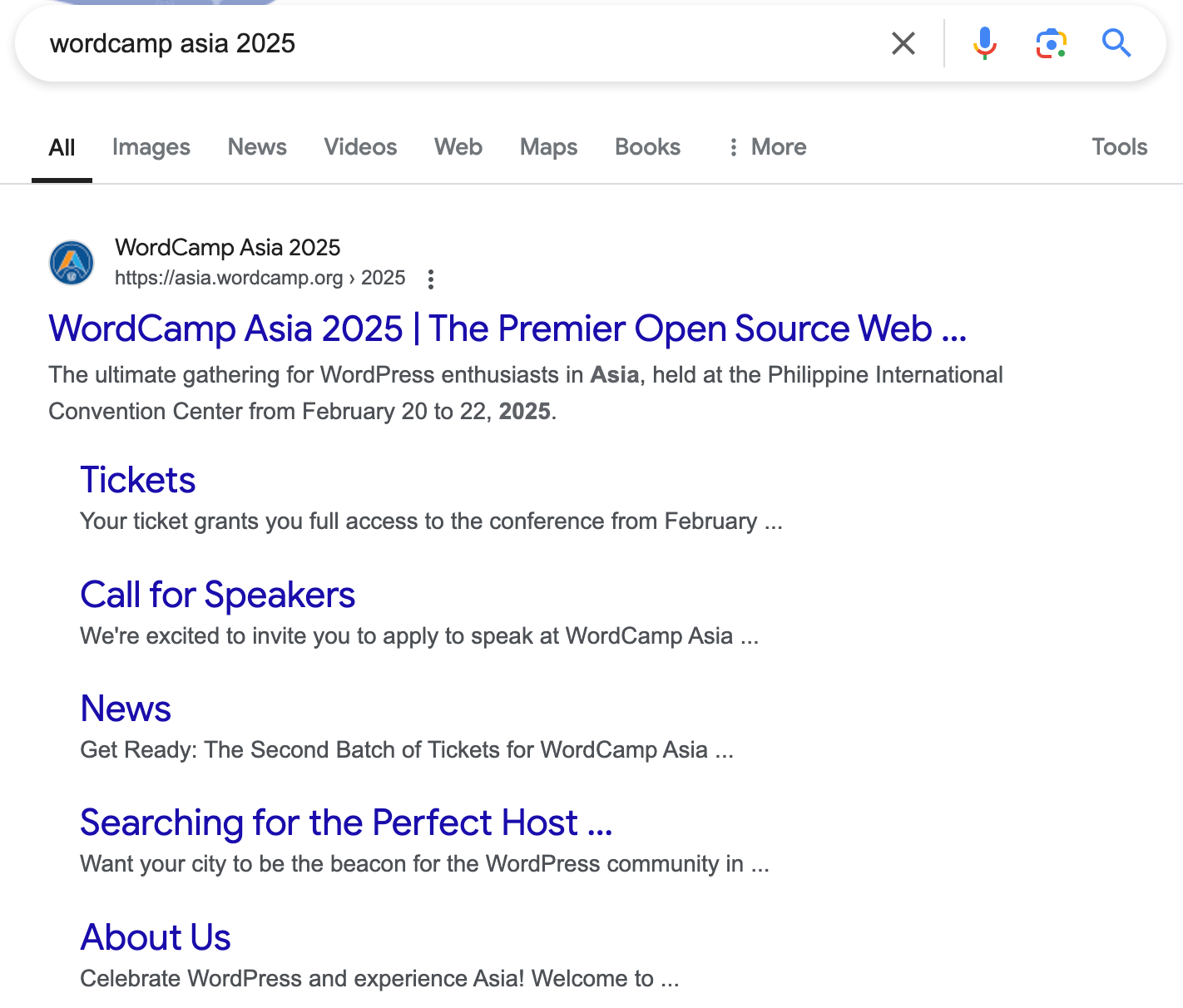Screen dimensions: 1183x1008
Task: Open the Tools options
Action: click(x=1120, y=147)
